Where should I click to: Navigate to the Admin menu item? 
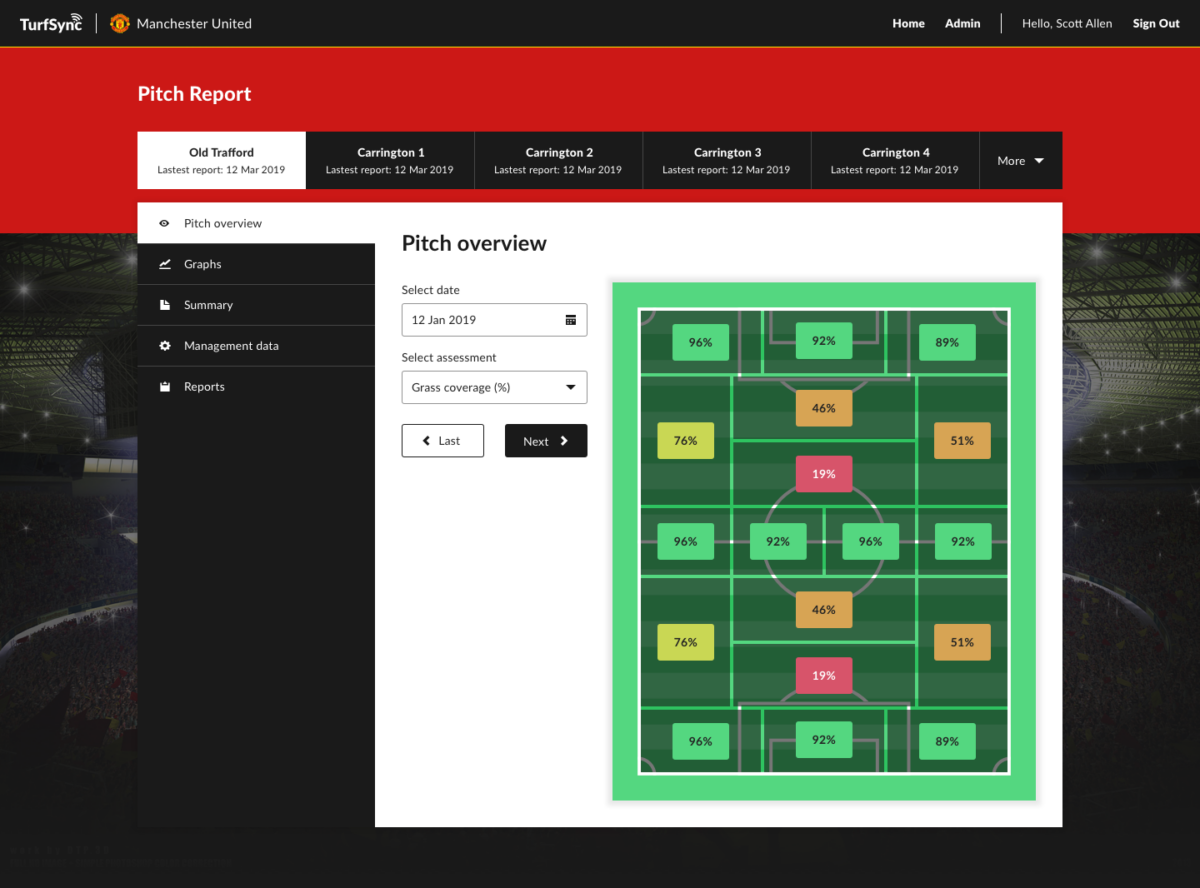[x=961, y=23]
